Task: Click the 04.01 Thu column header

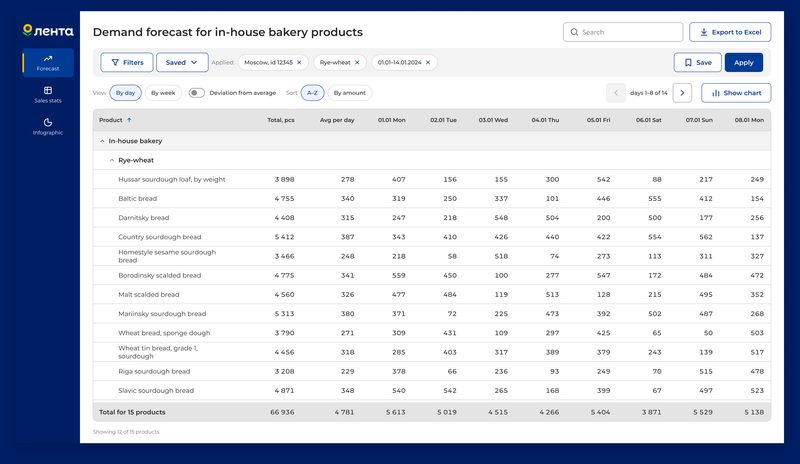Action: [x=545, y=120]
